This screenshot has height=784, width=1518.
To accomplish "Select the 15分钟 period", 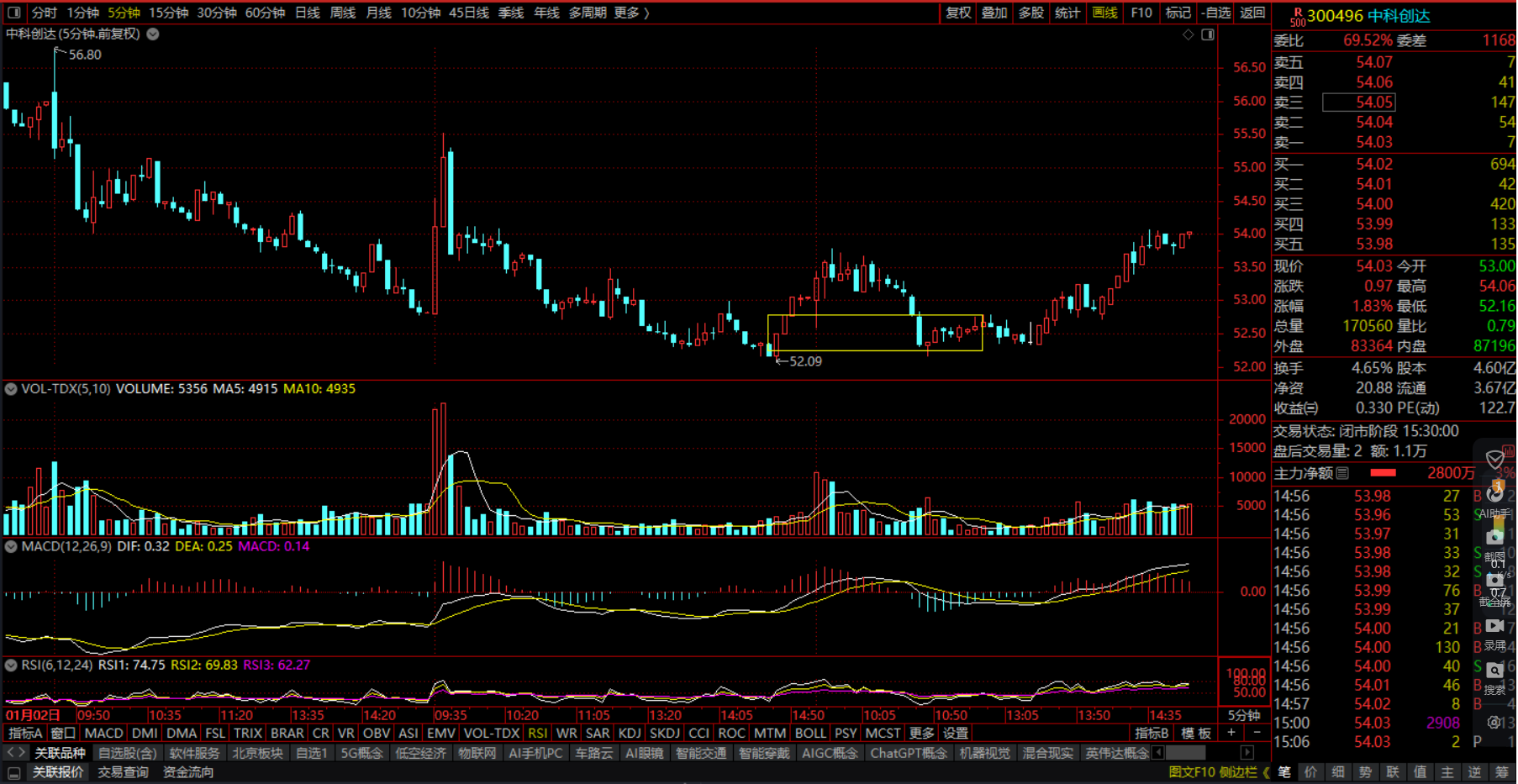I will point(168,13).
